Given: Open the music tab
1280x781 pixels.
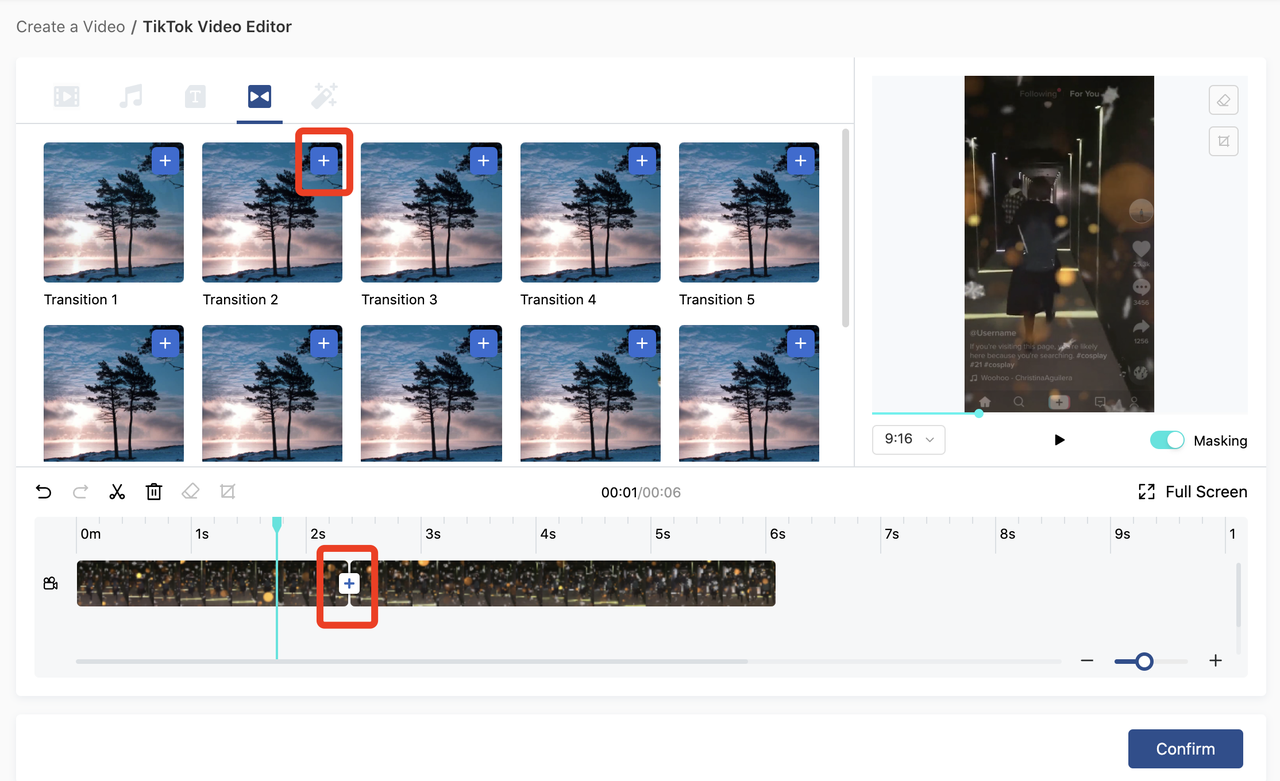Looking at the screenshot, I should click(131, 96).
